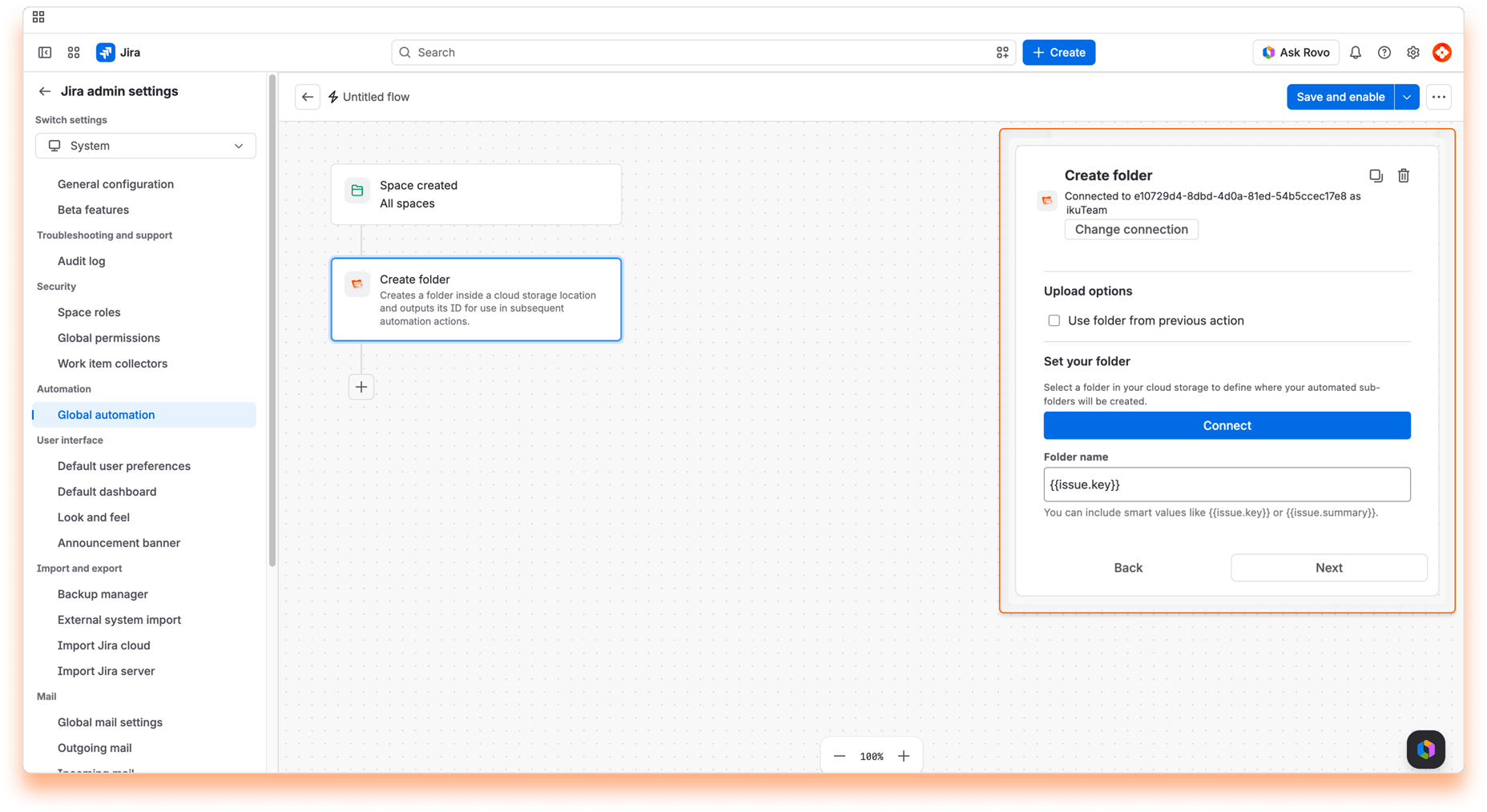Enable Use folder from previous action
Screen dimensions: 1487x812
(1054, 321)
